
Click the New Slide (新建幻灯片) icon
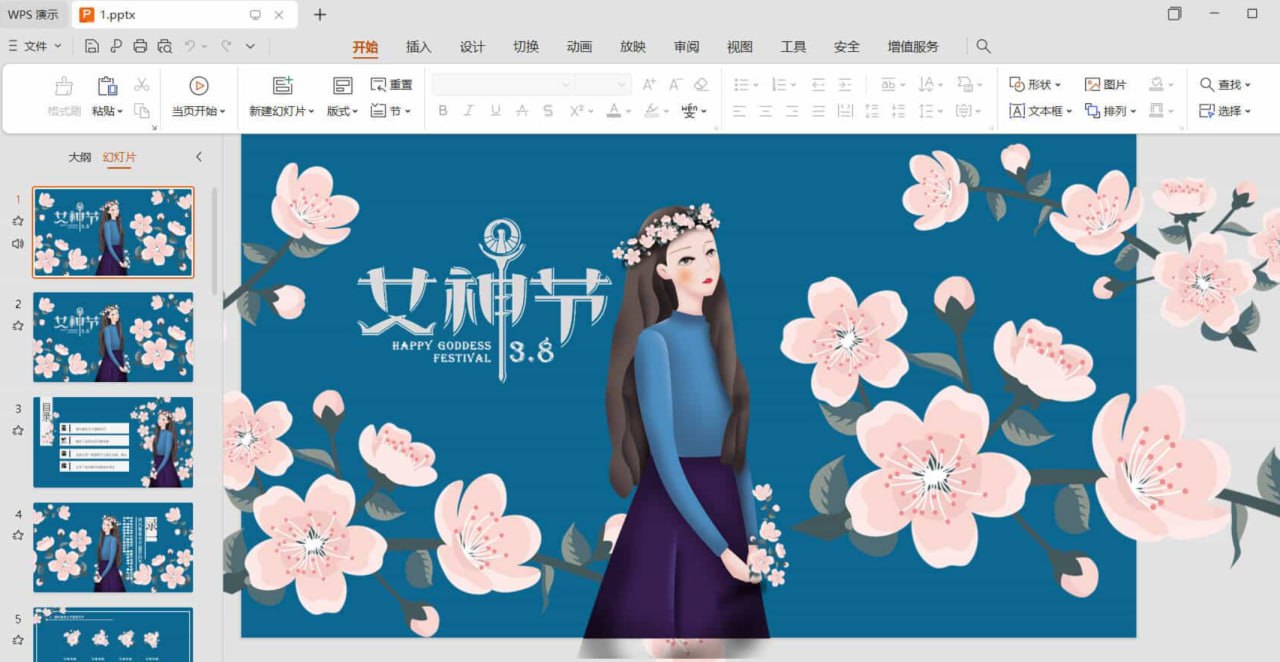281,84
